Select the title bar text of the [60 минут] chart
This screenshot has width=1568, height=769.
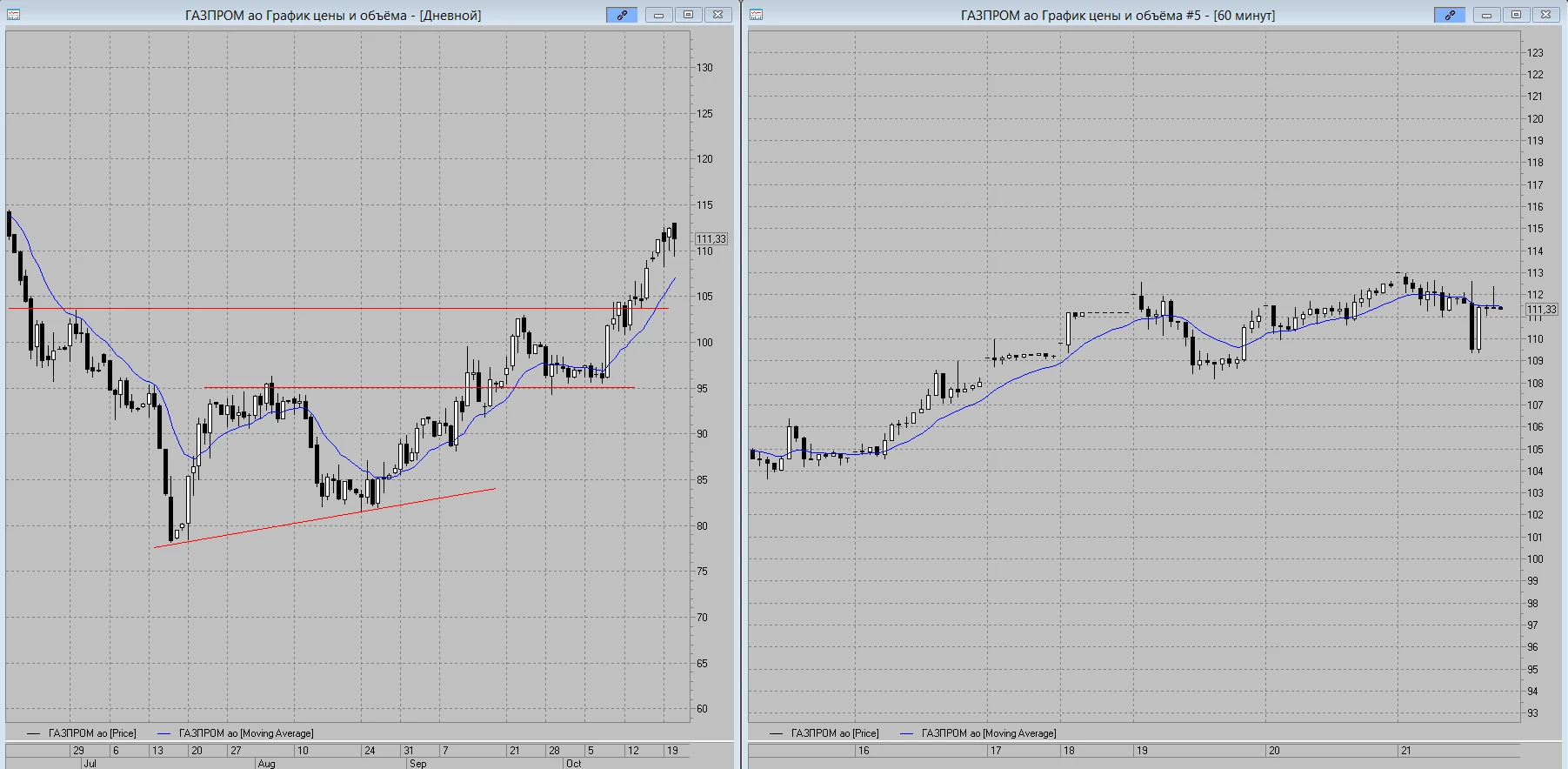coord(1118,16)
